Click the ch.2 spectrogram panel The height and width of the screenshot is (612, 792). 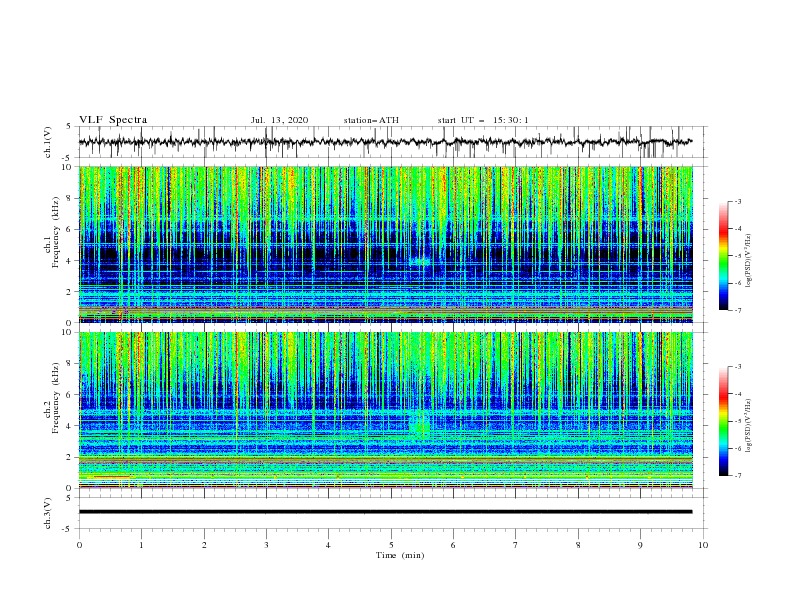[386, 410]
